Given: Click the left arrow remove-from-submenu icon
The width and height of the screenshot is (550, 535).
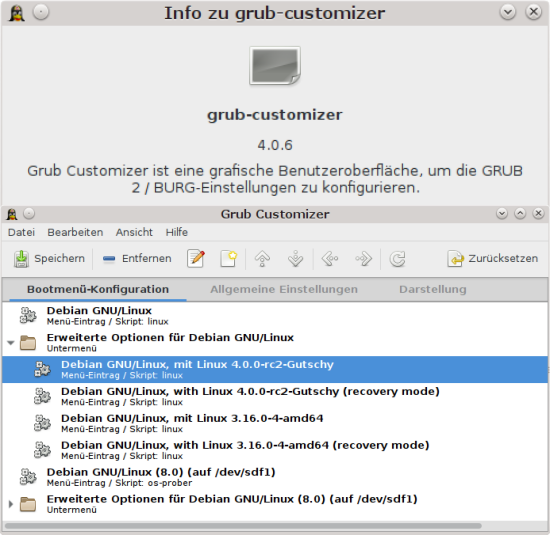Looking at the screenshot, I should (330, 259).
